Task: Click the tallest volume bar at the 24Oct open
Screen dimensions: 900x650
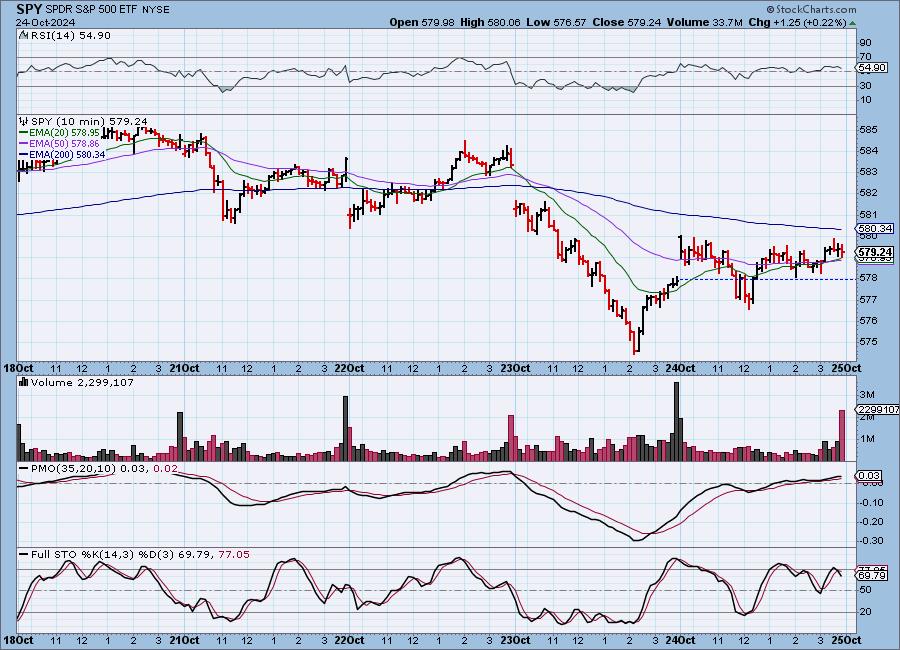Action: tap(676, 421)
